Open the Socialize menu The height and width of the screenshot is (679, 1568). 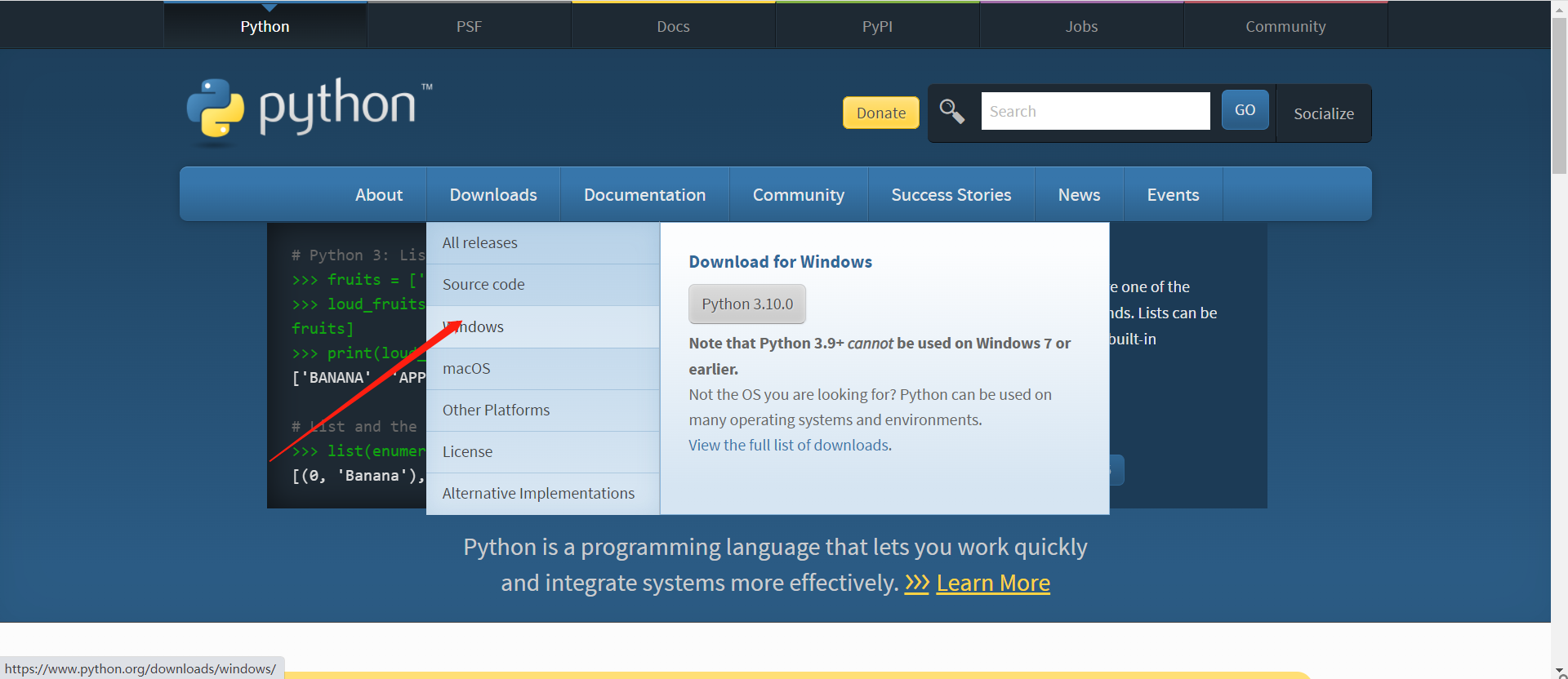coord(1323,113)
